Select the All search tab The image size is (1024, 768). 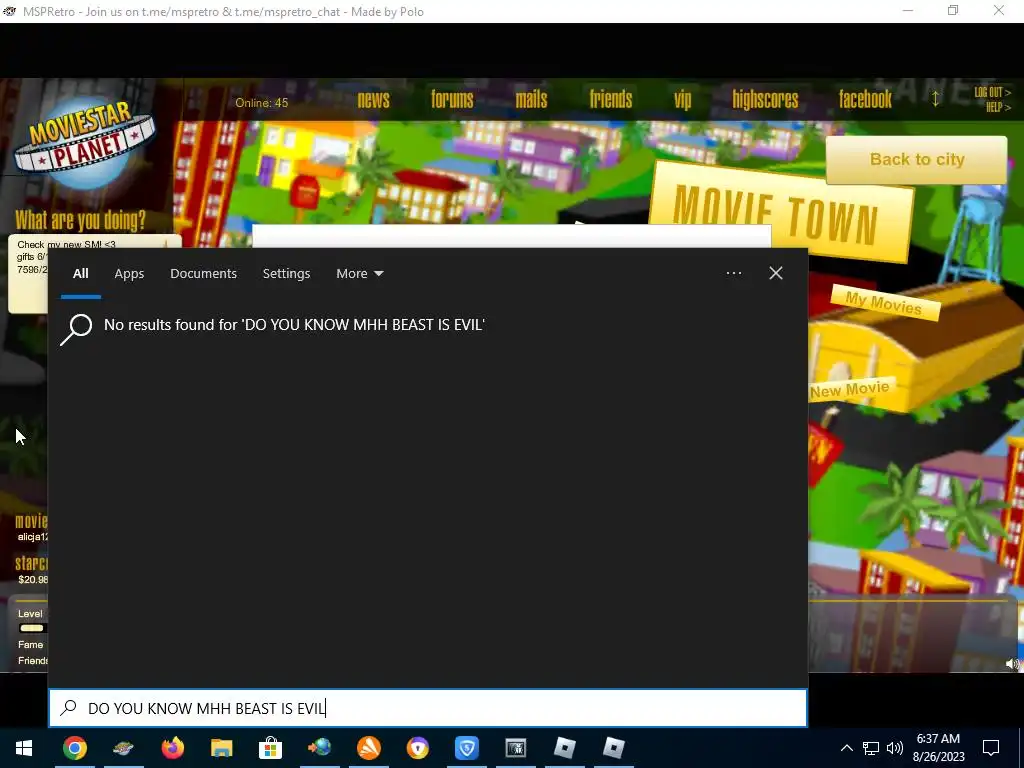click(80, 274)
